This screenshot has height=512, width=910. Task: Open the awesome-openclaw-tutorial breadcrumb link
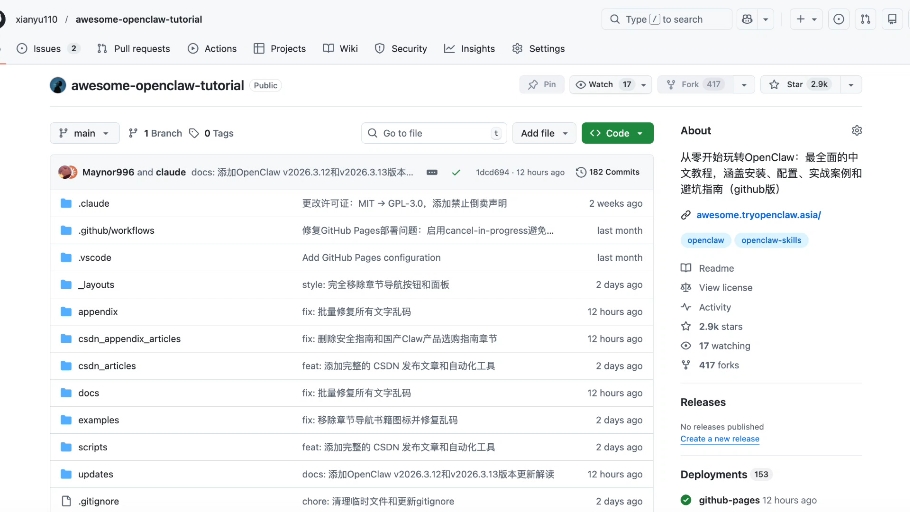[x=139, y=19]
